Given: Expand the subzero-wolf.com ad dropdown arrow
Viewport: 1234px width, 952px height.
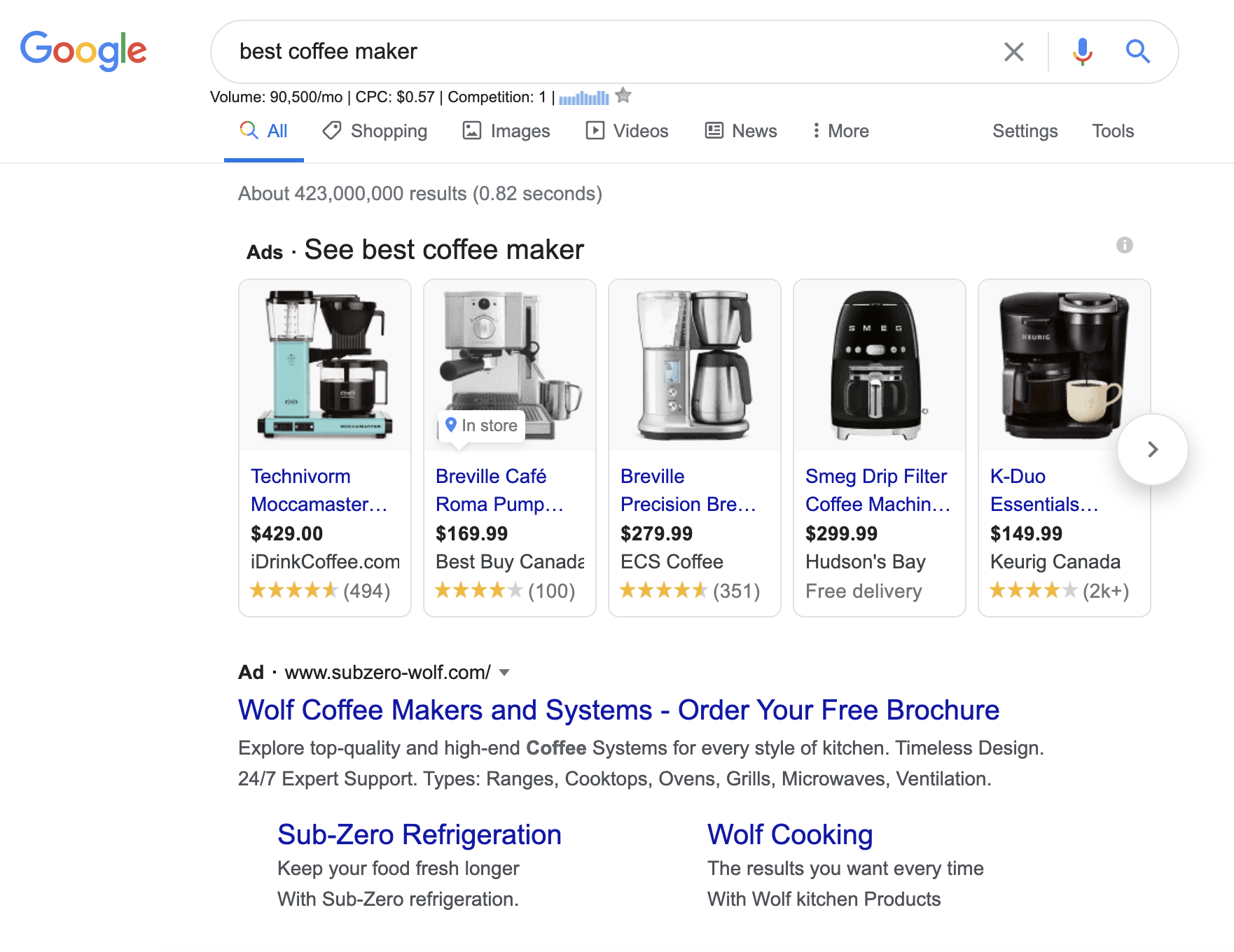Looking at the screenshot, I should coord(504,673).
